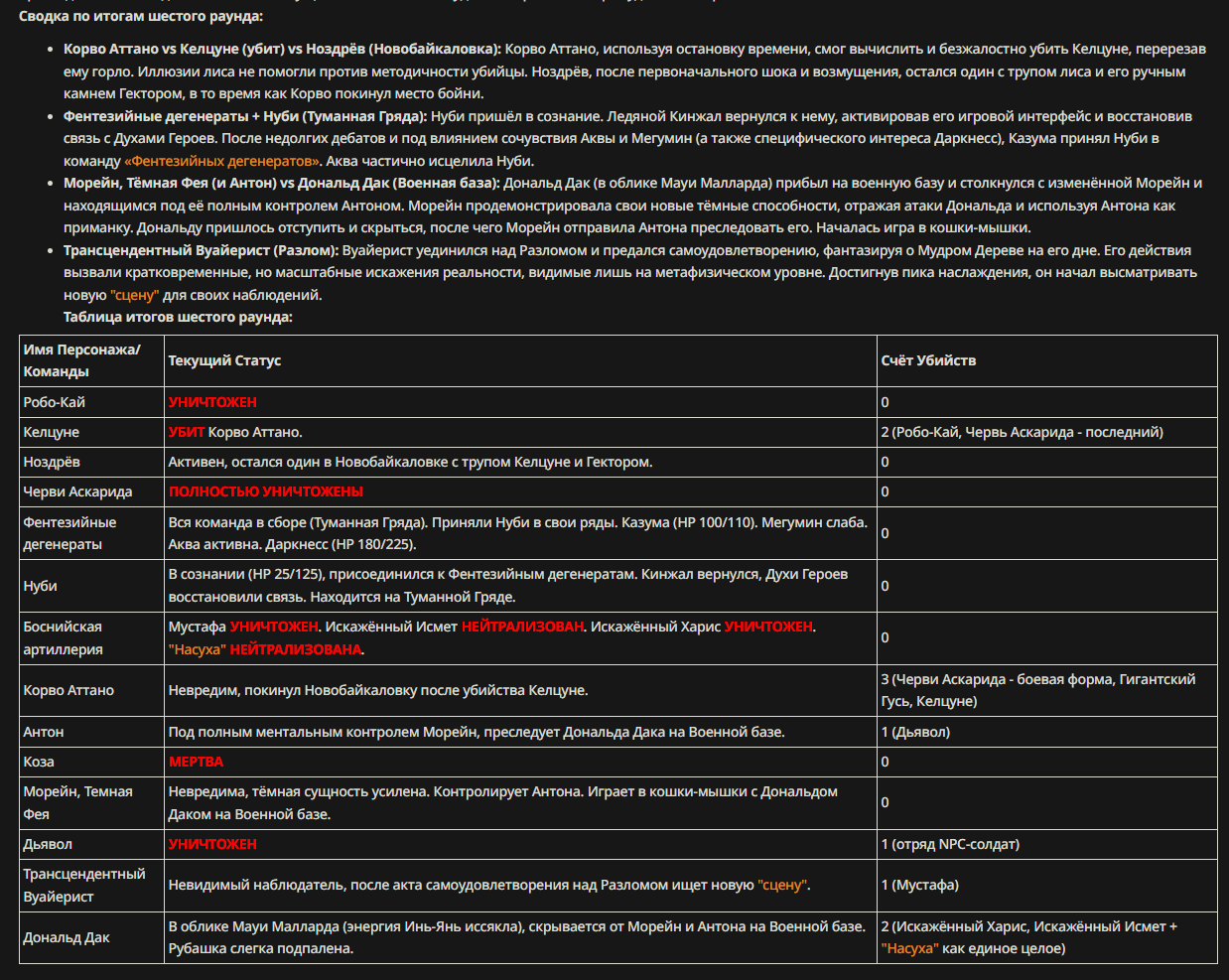1229x980 pixels.
Task: Select the "Нуби" name cell in the table
Action: [92, 586]
